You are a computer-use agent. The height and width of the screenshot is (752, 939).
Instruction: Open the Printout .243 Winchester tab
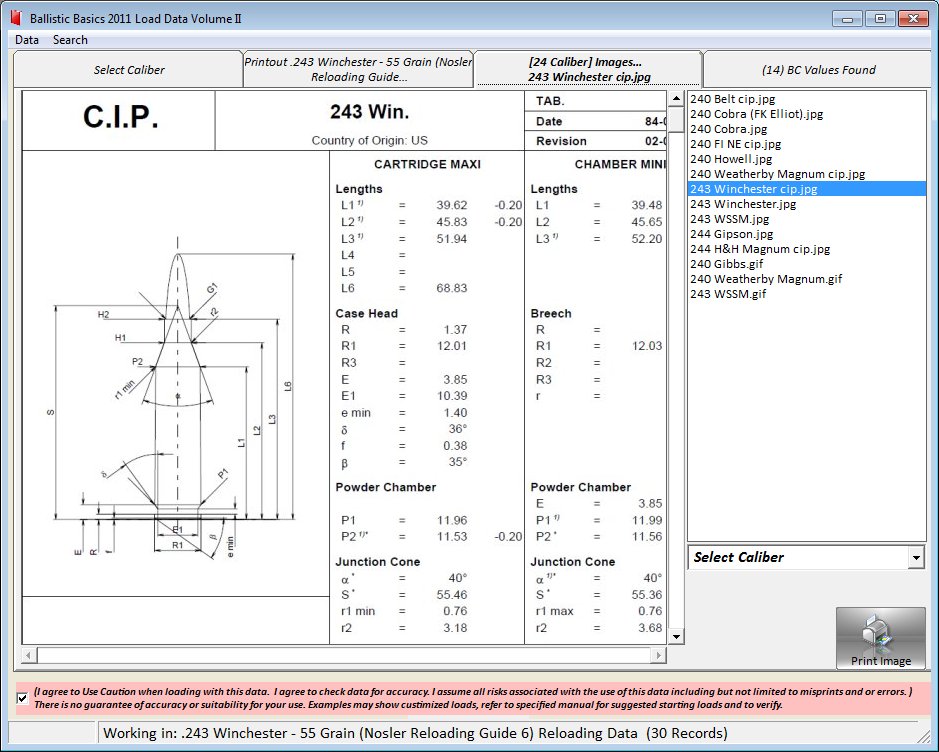tap(357, 70)
